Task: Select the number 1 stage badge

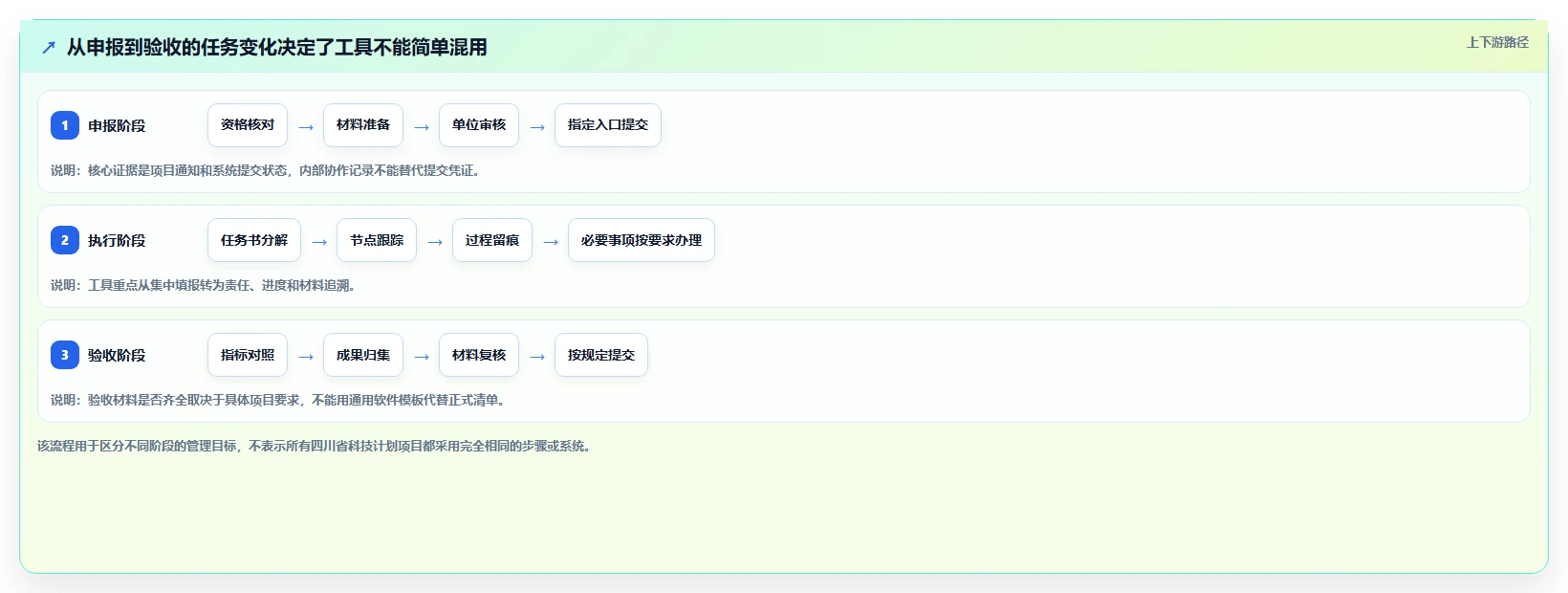Action: coord(65,125)
